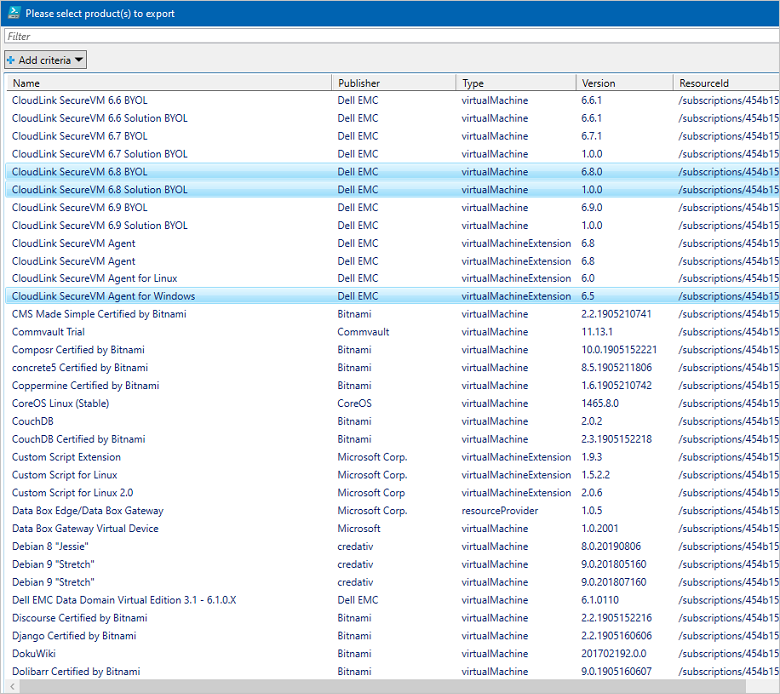Click the Commvault publisher cell

click(363, 332)
